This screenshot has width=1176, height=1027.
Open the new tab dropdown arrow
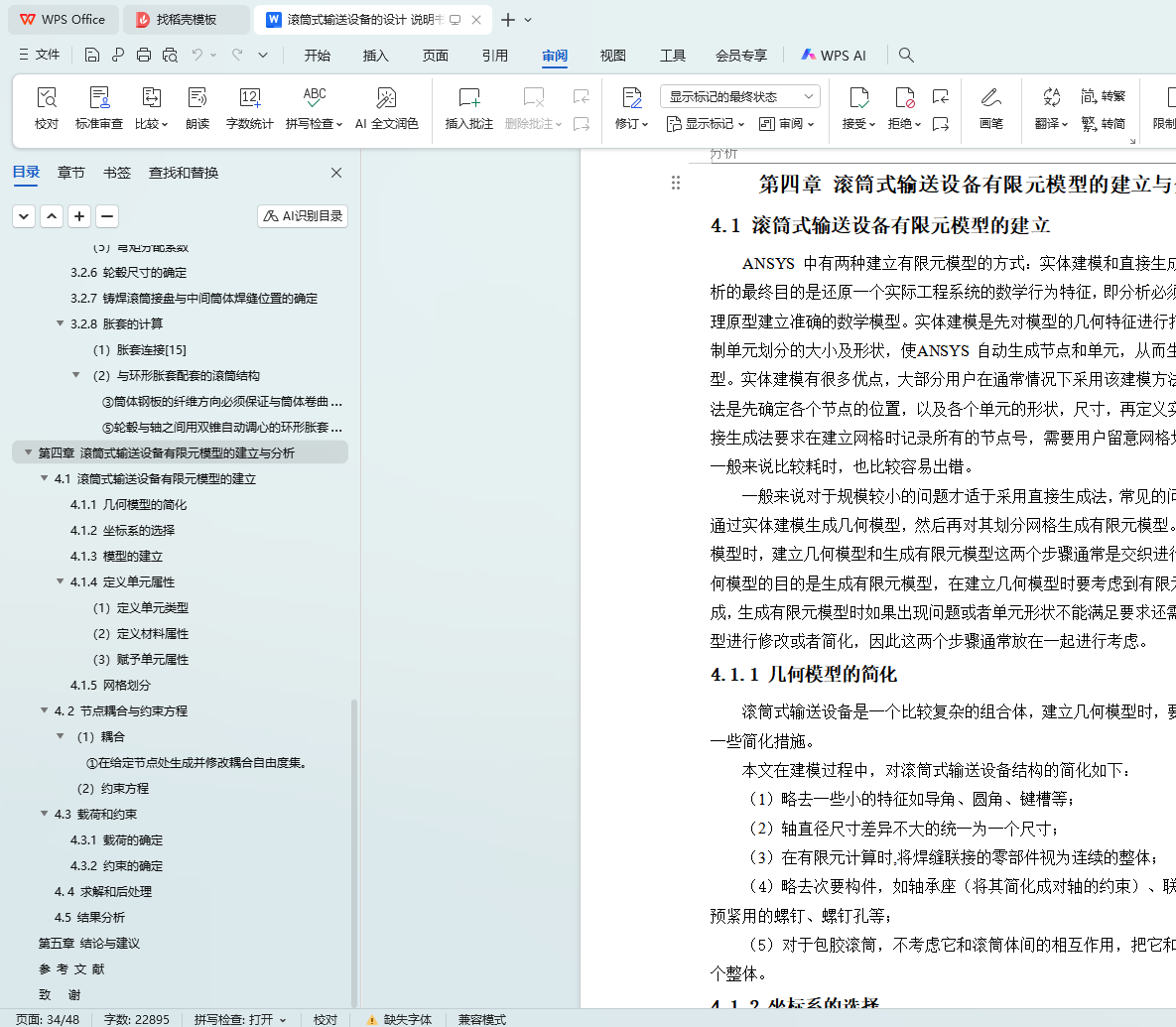tap(528, 20)
